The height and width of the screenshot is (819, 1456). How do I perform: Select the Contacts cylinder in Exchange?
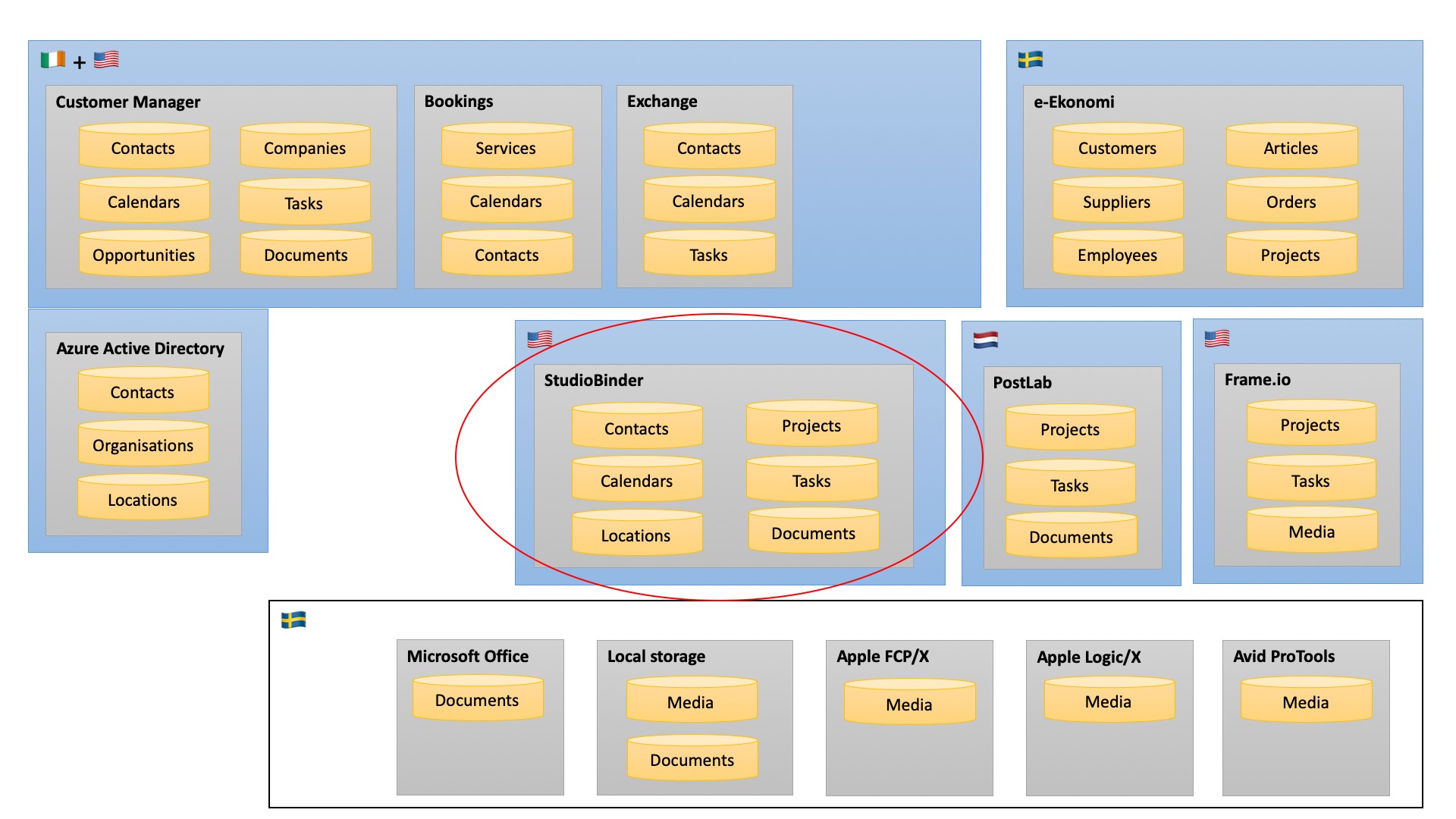click(710, 146)
